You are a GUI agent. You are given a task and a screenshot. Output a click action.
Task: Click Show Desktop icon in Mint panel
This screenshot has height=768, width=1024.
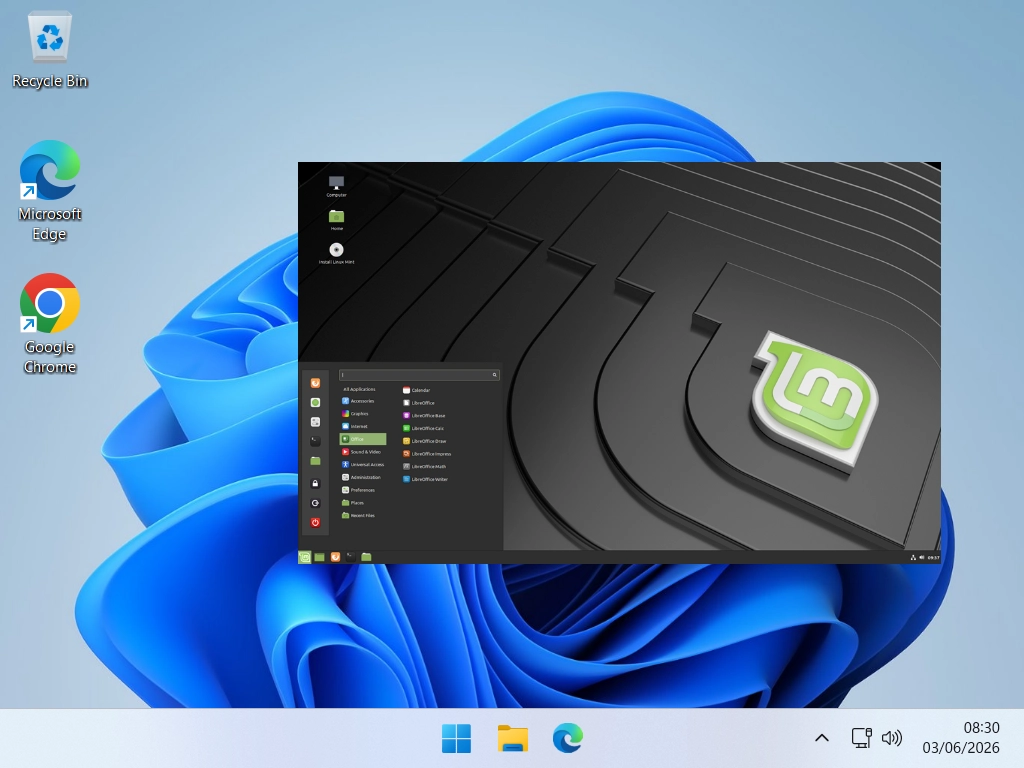[319, 557]
